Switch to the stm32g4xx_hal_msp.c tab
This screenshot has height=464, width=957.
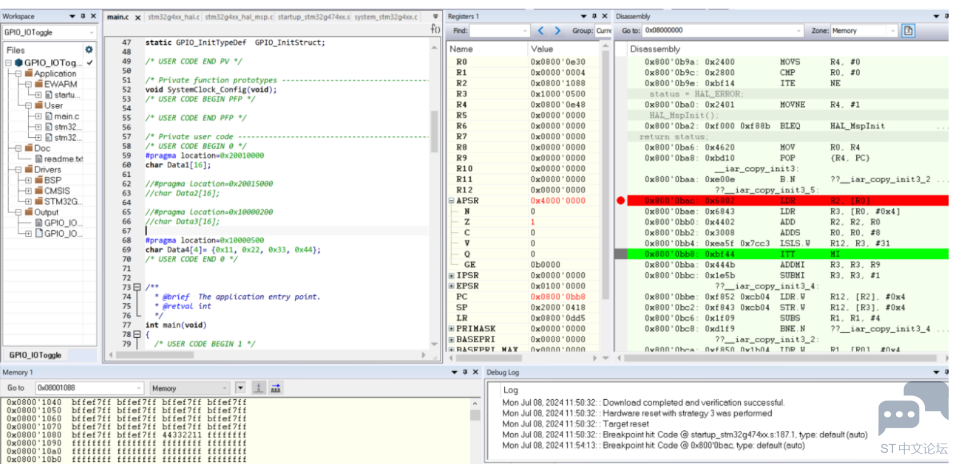239,17
